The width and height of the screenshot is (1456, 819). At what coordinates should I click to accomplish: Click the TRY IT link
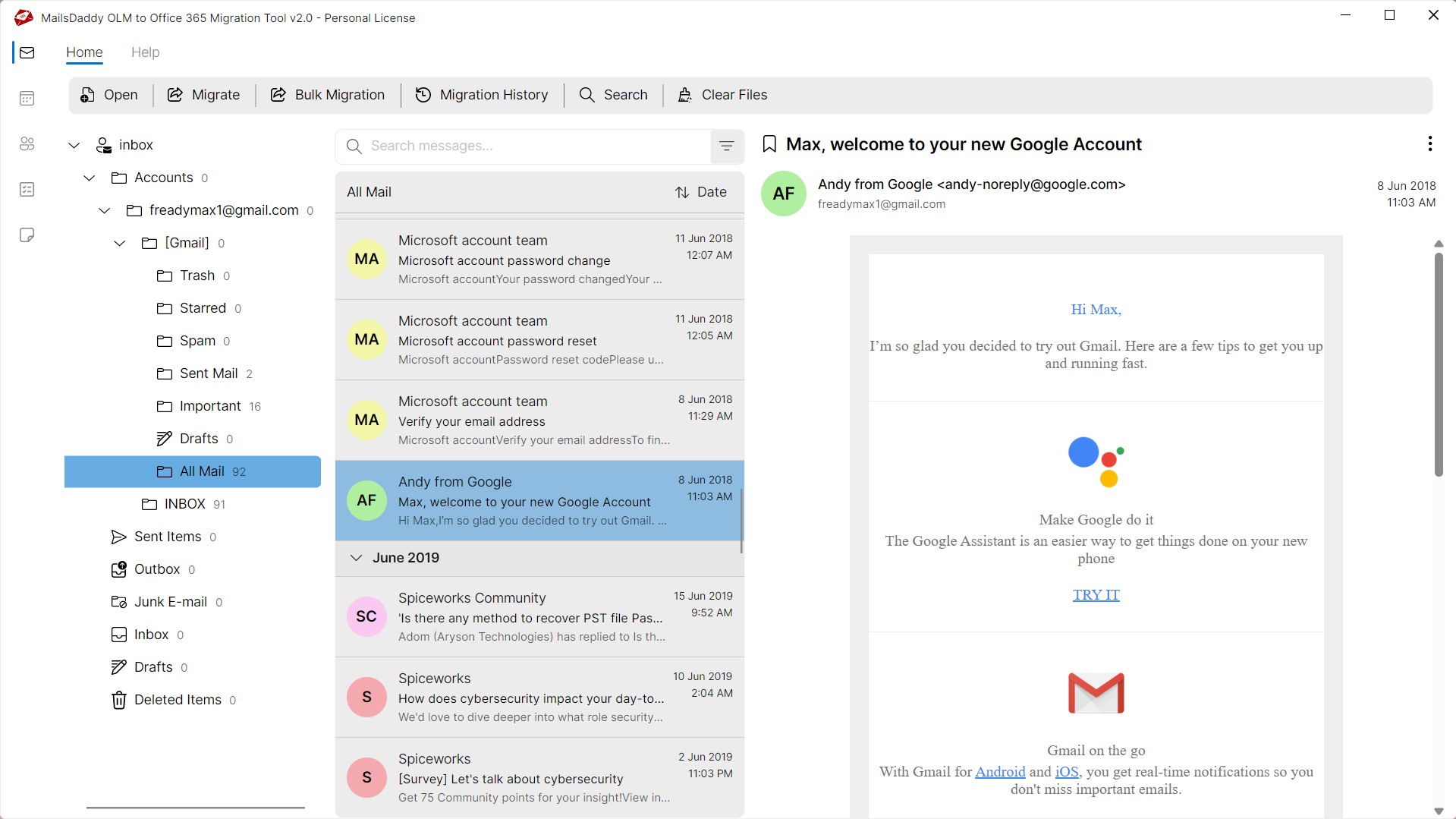(1096, 595)
